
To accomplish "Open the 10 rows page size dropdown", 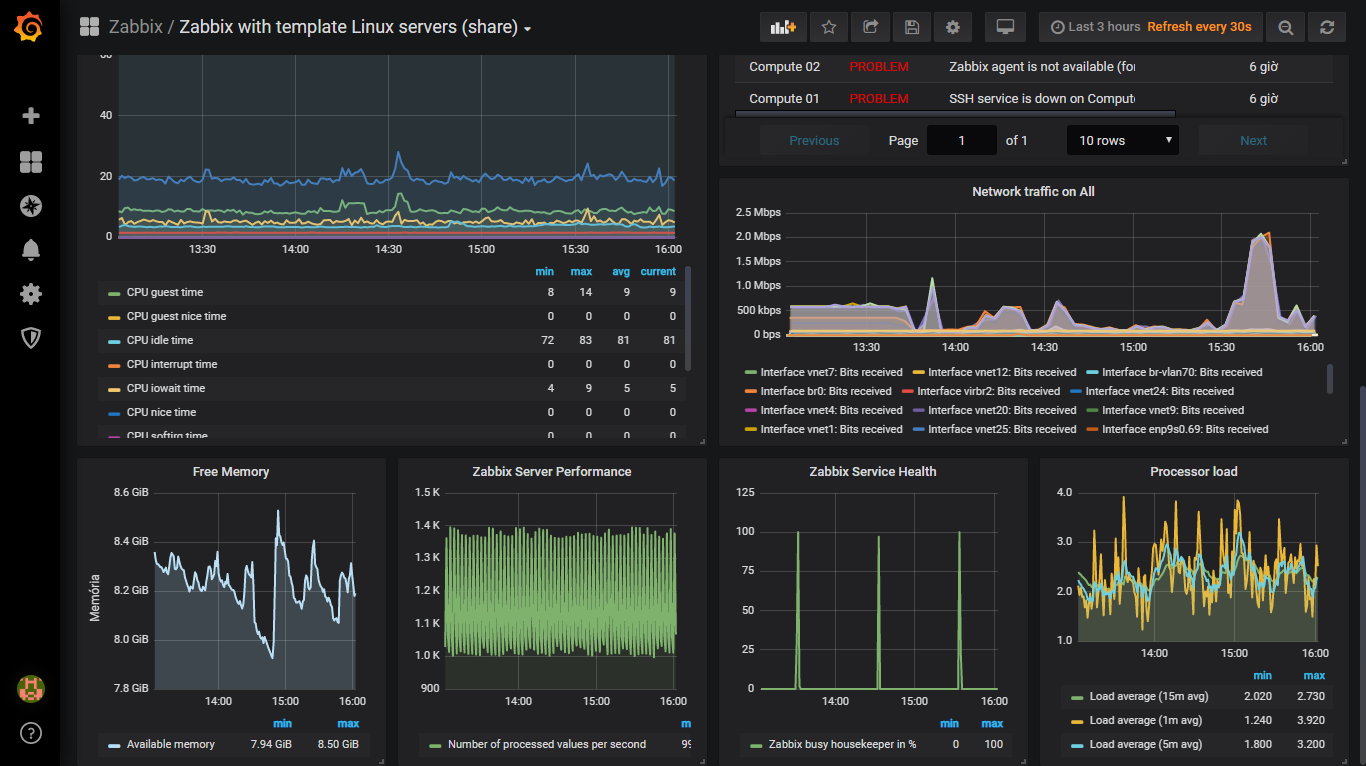I will [x=1123, y=140].
